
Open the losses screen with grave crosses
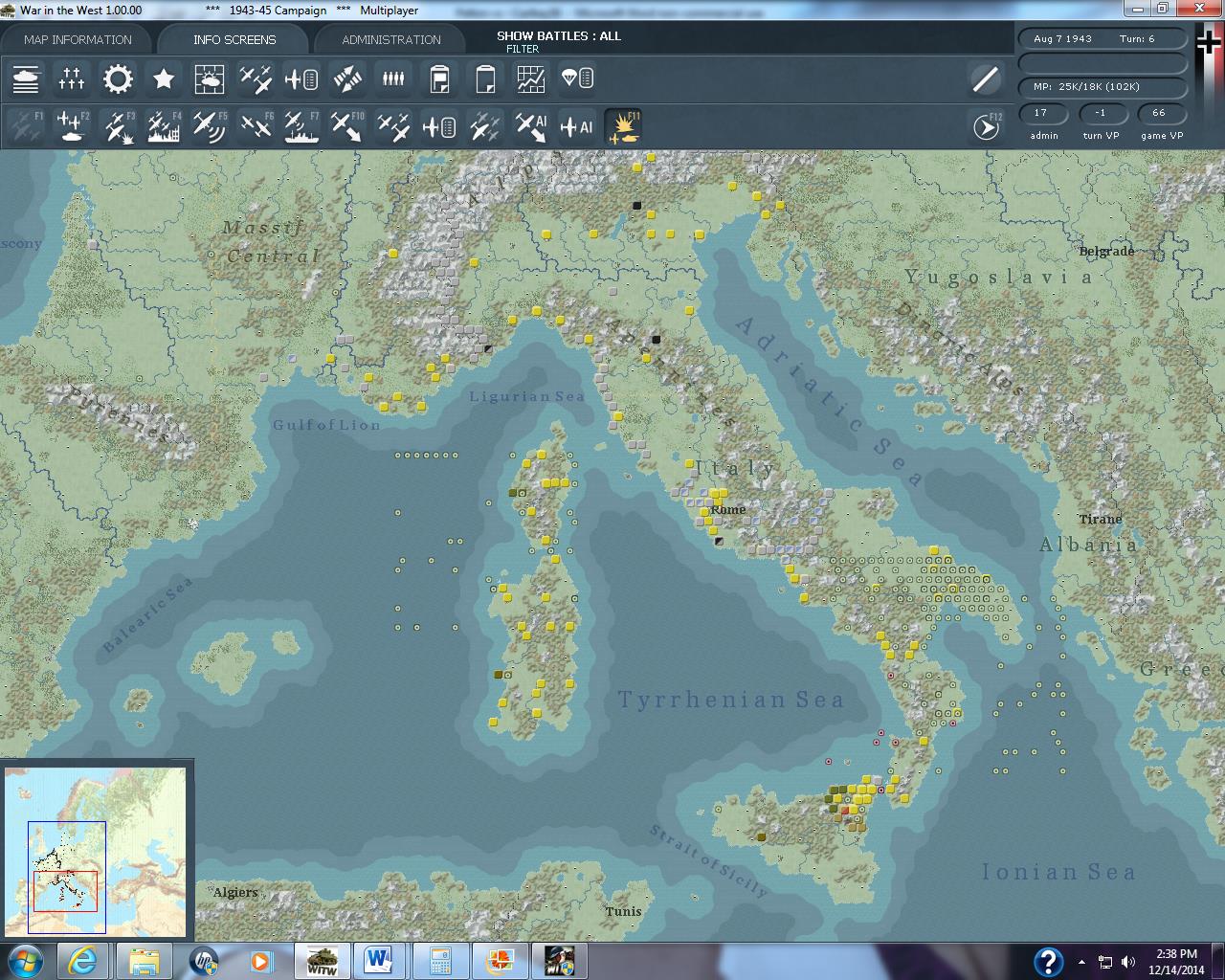[72, 78]
